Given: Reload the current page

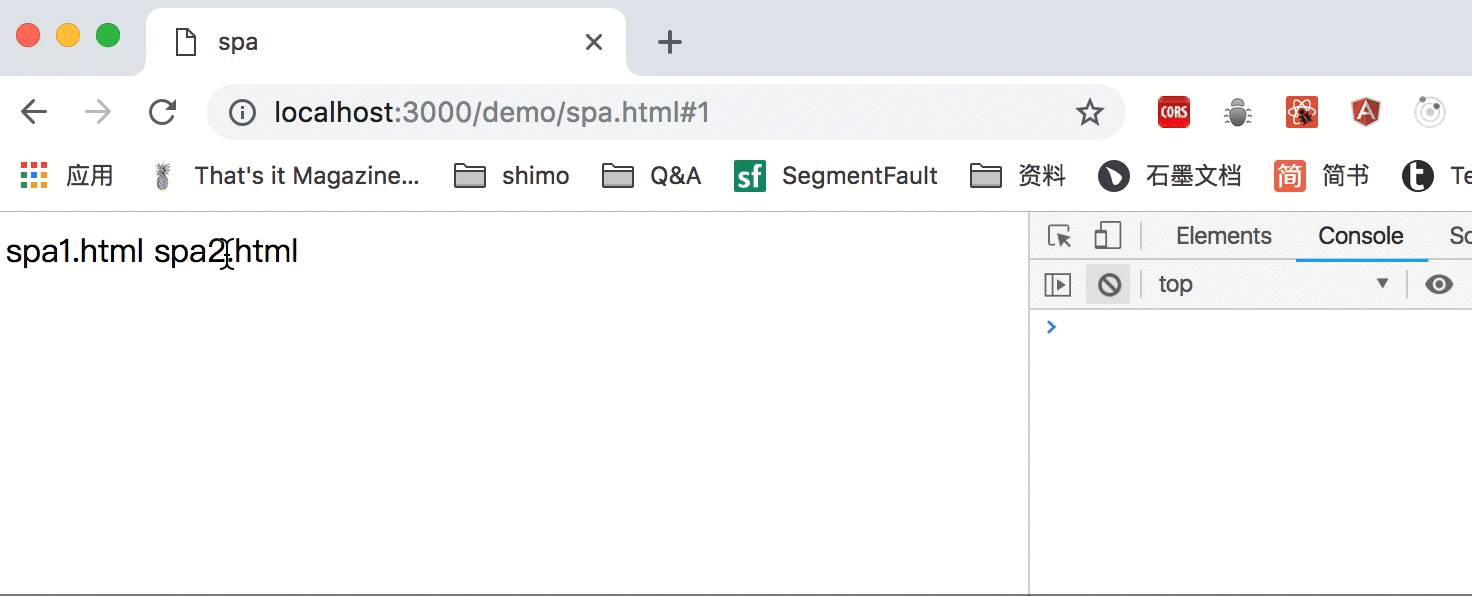Looking at the screenshot, I should [162, 112].
